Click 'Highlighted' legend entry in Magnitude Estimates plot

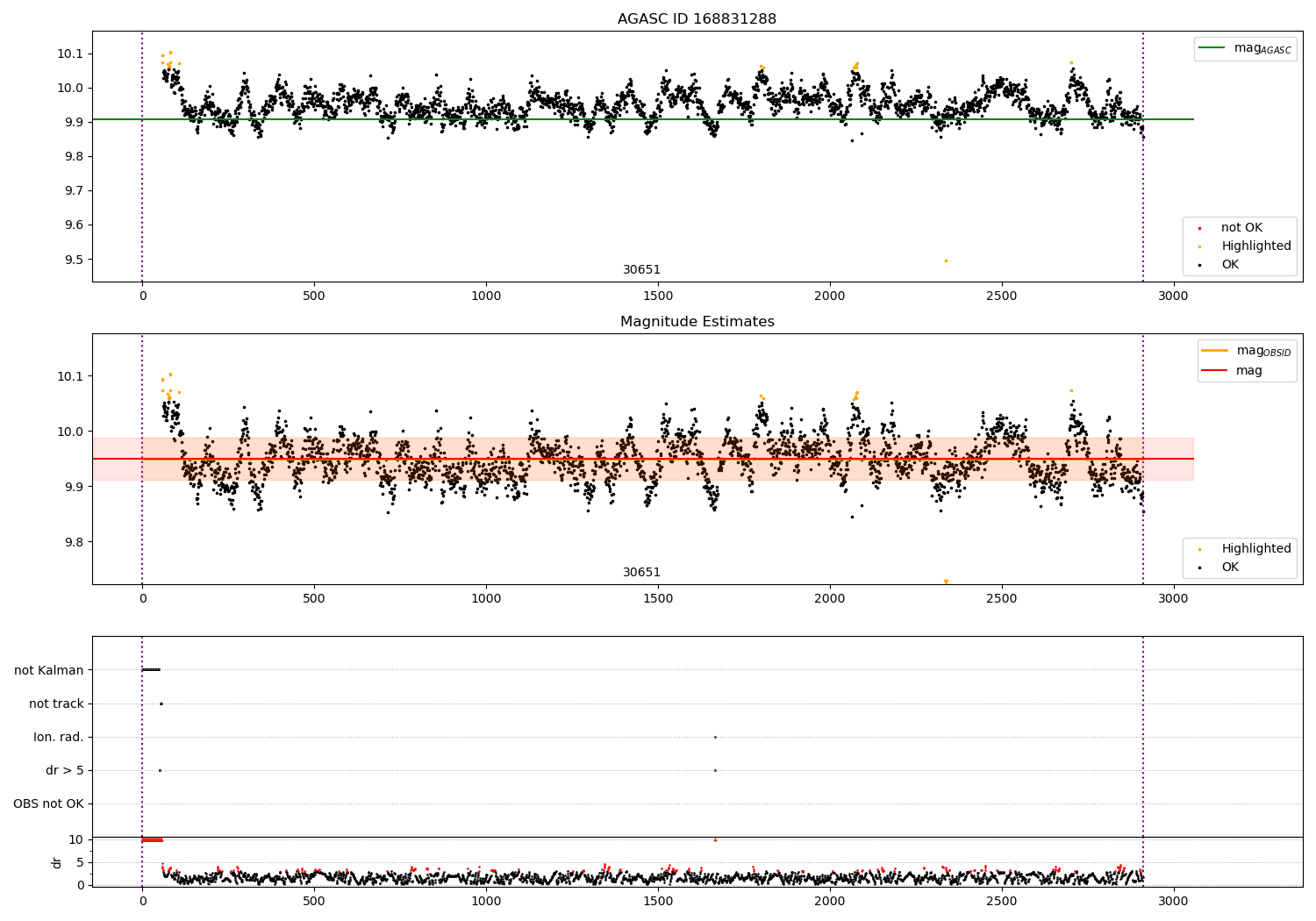[1244, 549]
